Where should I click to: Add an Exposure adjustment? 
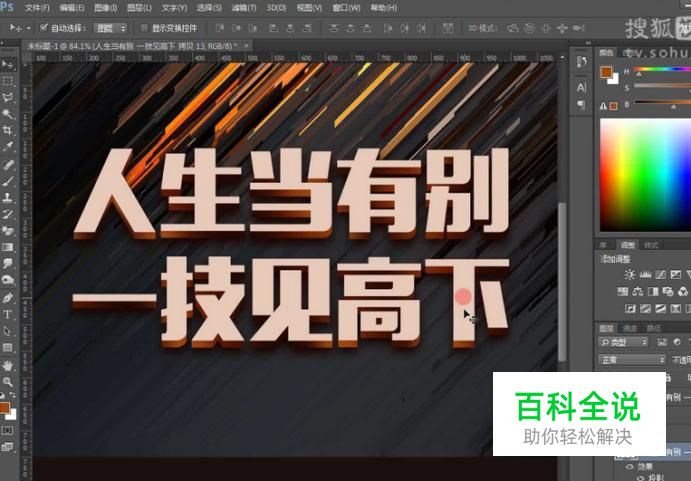(x=676, y=275)
